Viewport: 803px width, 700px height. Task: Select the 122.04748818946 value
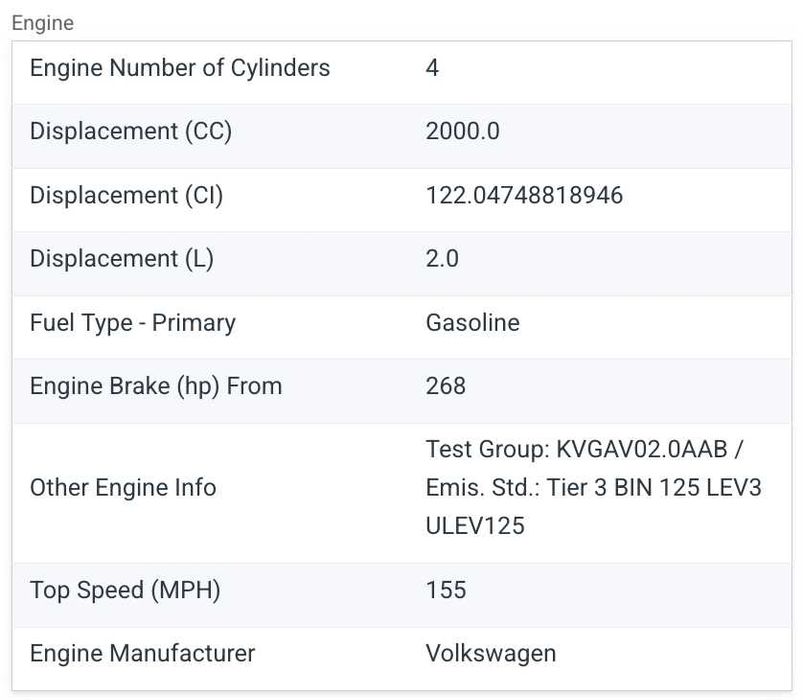(524, 195)
